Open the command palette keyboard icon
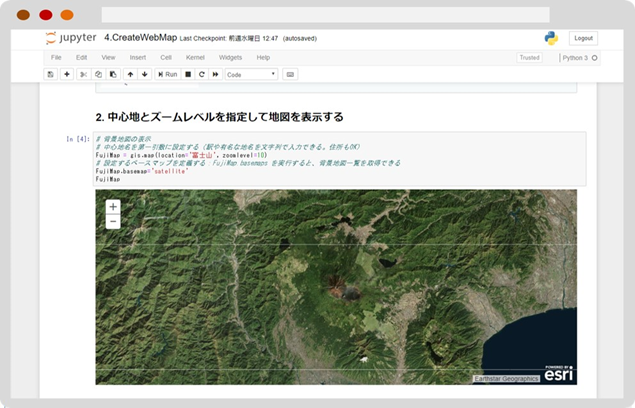The height and width of the screenshot is (408, 635). (x=290, y=75)
